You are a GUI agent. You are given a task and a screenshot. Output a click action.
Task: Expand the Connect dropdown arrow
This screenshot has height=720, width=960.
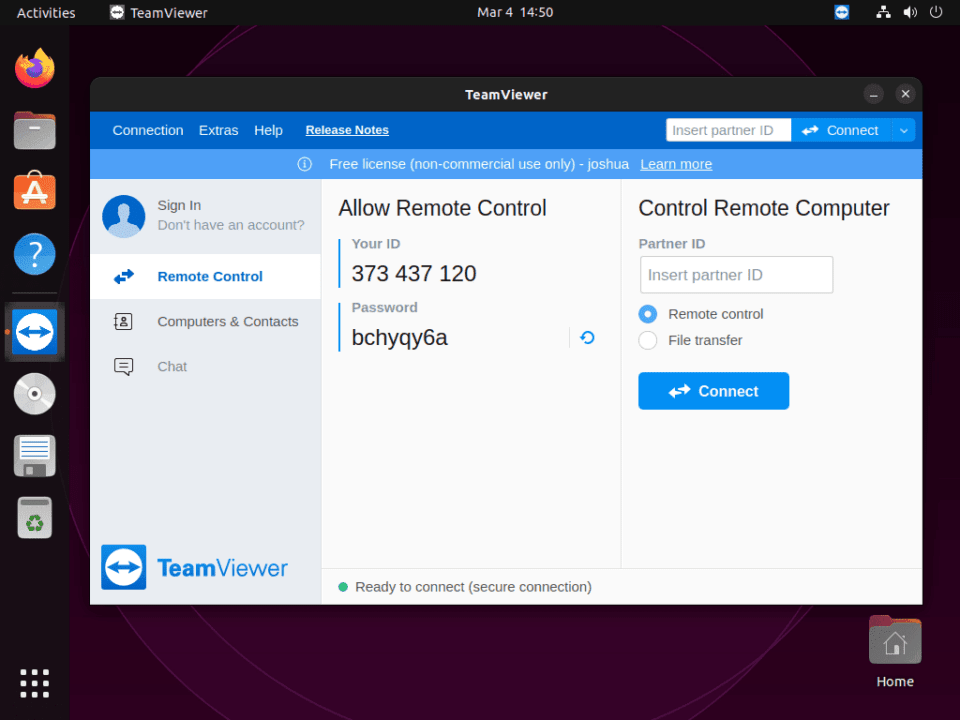click(x=903, y=130)
